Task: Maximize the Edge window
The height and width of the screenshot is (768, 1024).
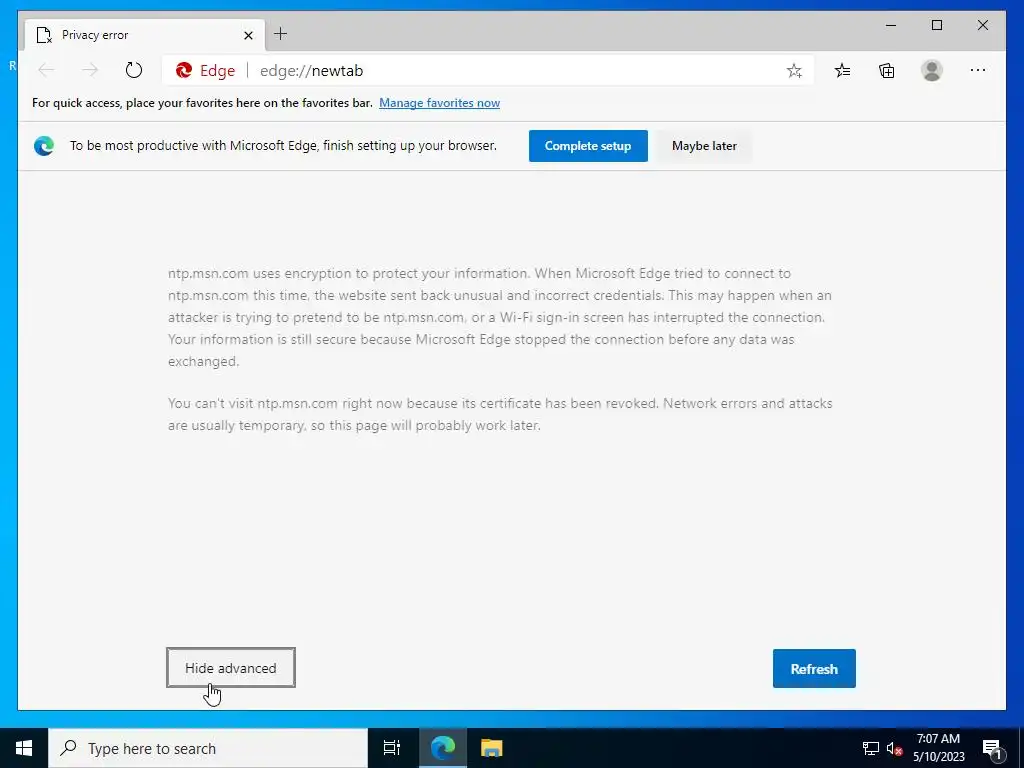Action: (937, 25)
